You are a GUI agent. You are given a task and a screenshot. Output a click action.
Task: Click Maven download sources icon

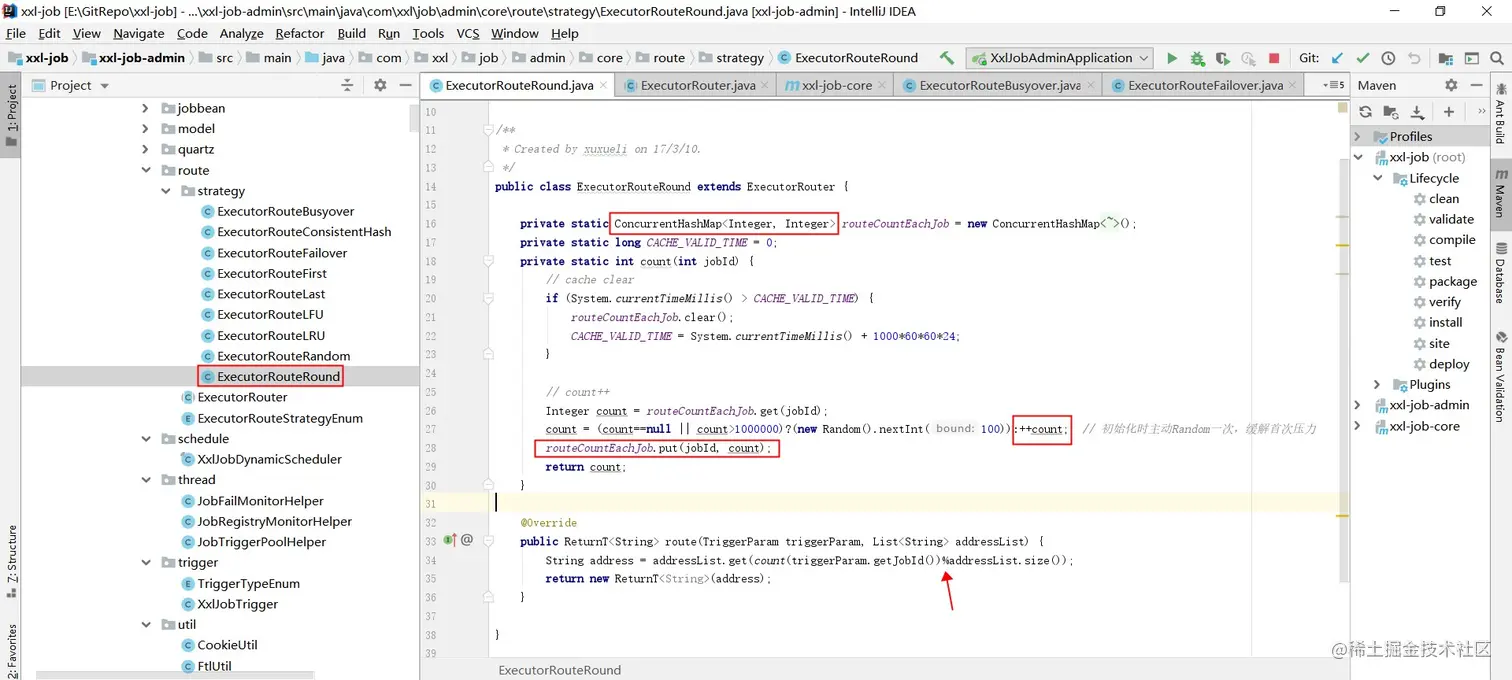1416,112
